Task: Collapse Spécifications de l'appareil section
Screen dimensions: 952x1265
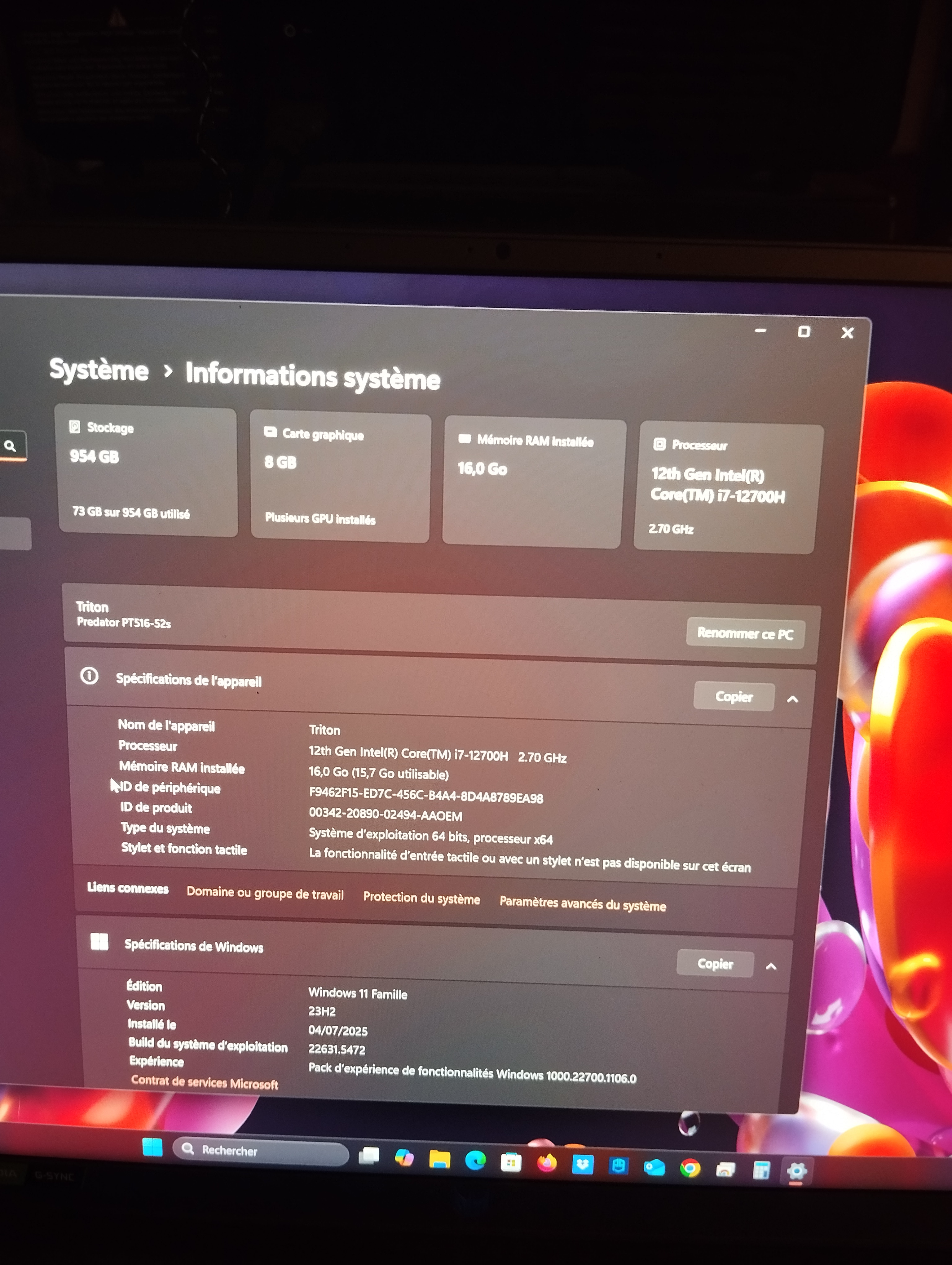Action: [x=792, y=699]
